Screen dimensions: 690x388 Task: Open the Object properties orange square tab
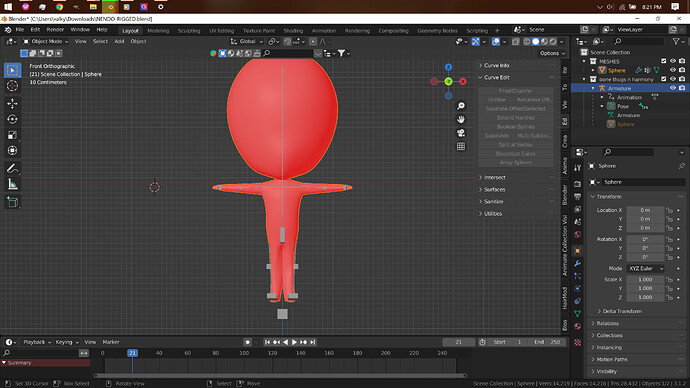click(577, 251)
